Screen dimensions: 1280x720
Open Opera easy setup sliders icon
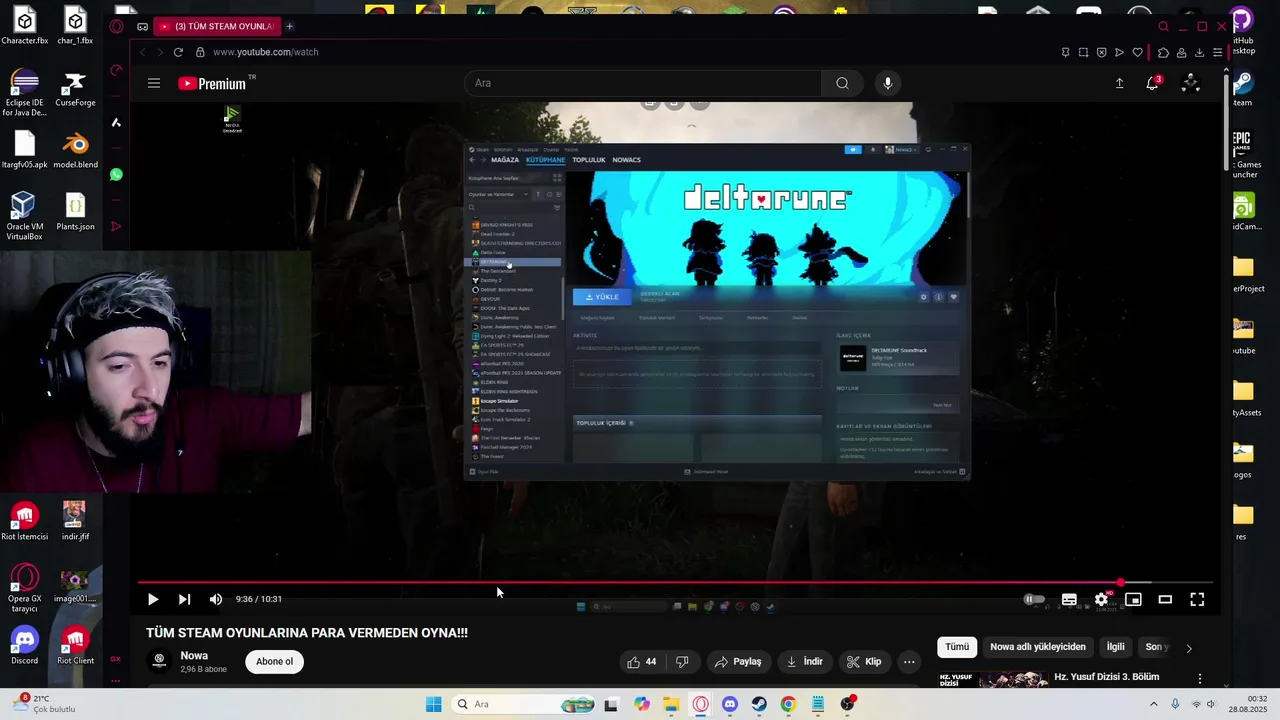(1217, 52)
